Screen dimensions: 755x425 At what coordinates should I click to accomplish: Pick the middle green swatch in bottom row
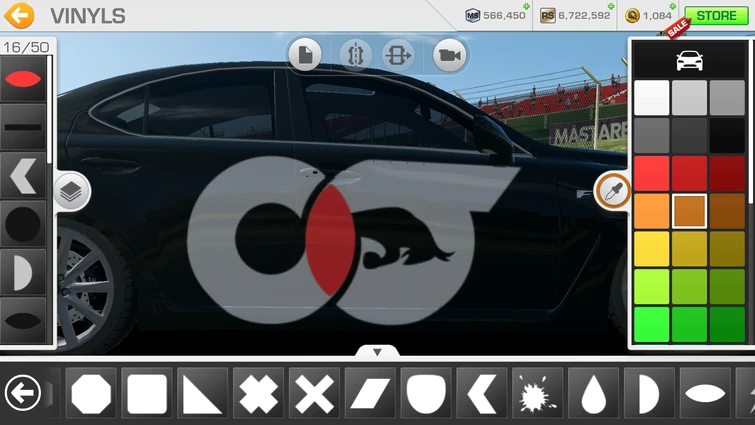tap(690, 324)
